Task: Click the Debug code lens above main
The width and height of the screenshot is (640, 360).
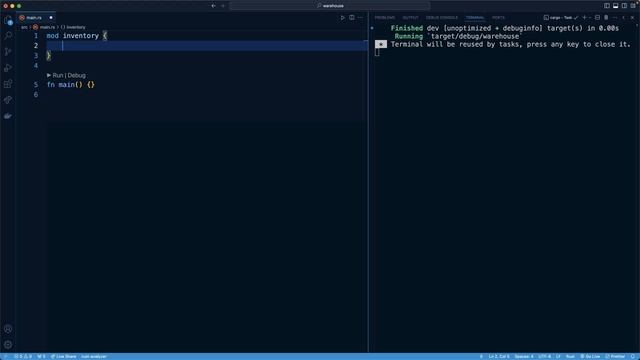Action: (77, 75)
